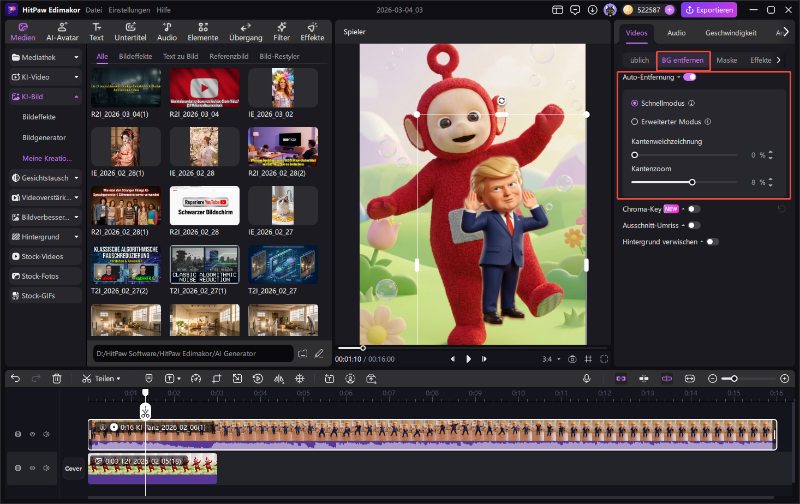Open the Stock-Fotos category
Image resolution: width=800 pixels, height=504 pixels.
pyautogui.click(x=45, y=276)
